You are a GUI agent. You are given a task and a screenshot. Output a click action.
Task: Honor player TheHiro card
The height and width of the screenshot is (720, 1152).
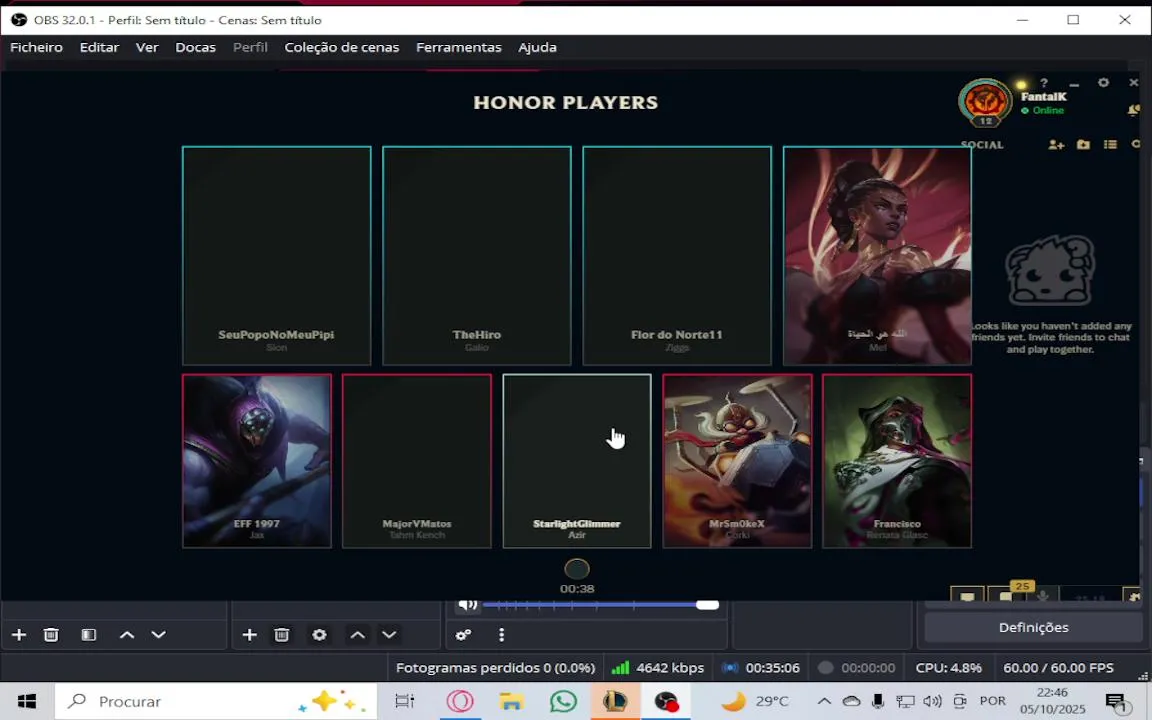tap(477, 256)
